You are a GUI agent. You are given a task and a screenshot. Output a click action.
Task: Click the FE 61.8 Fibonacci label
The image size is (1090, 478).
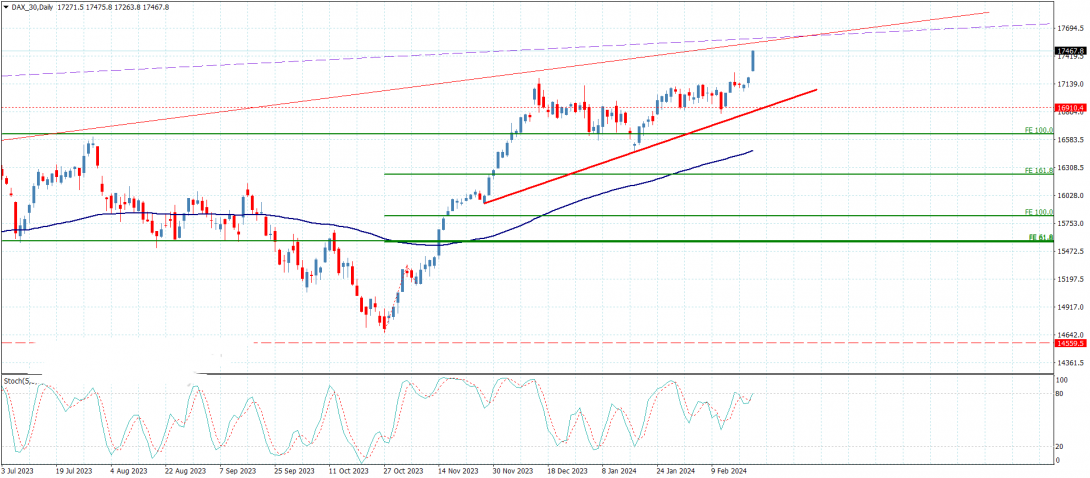(1041, 238)
